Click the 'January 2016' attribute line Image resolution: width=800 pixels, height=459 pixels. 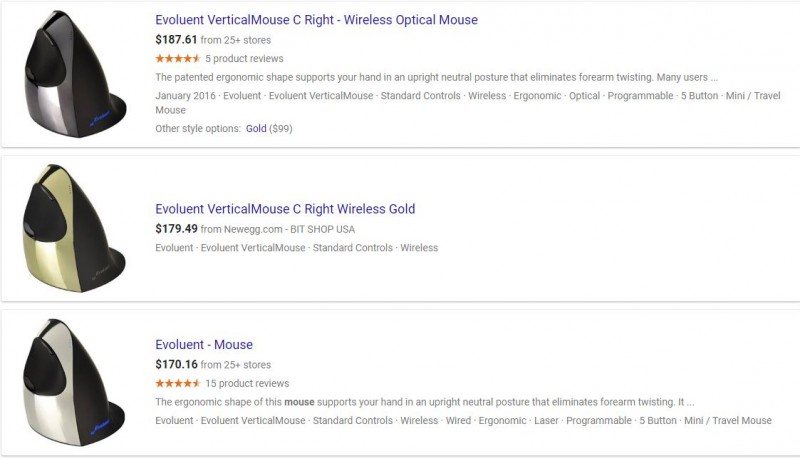click(x=468, y=103)
